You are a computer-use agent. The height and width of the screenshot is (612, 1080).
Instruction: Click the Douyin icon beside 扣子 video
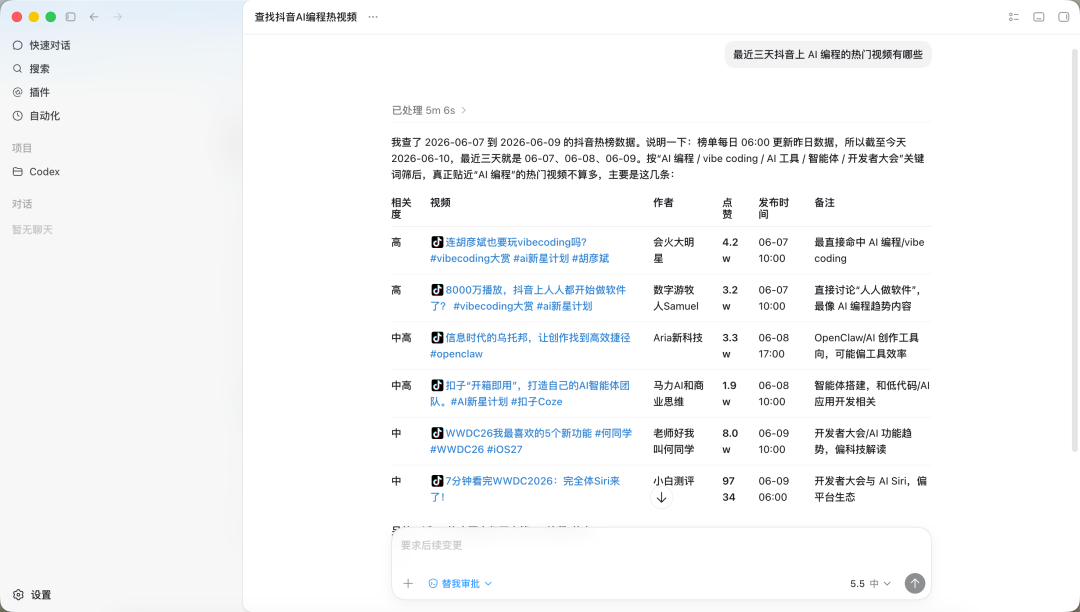(437, 386)
